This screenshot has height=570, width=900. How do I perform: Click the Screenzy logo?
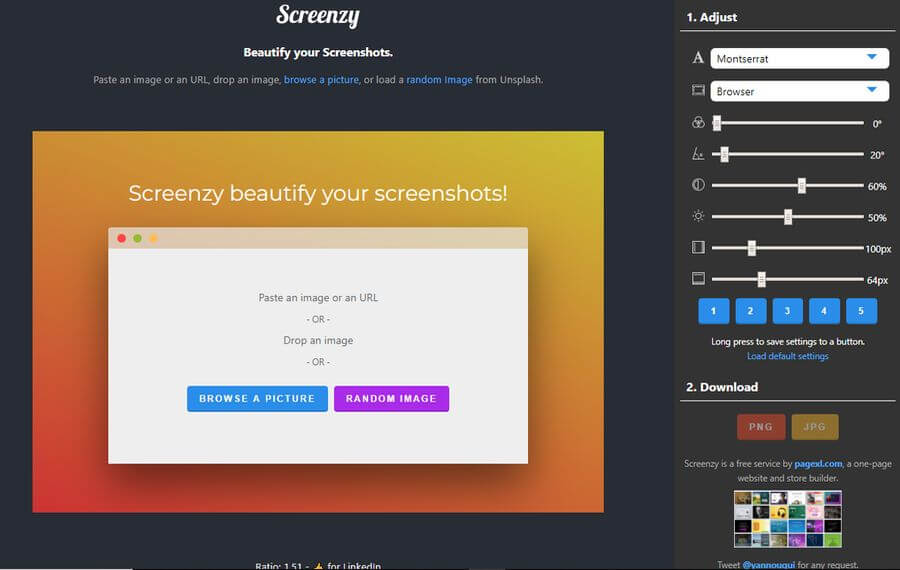318,15
